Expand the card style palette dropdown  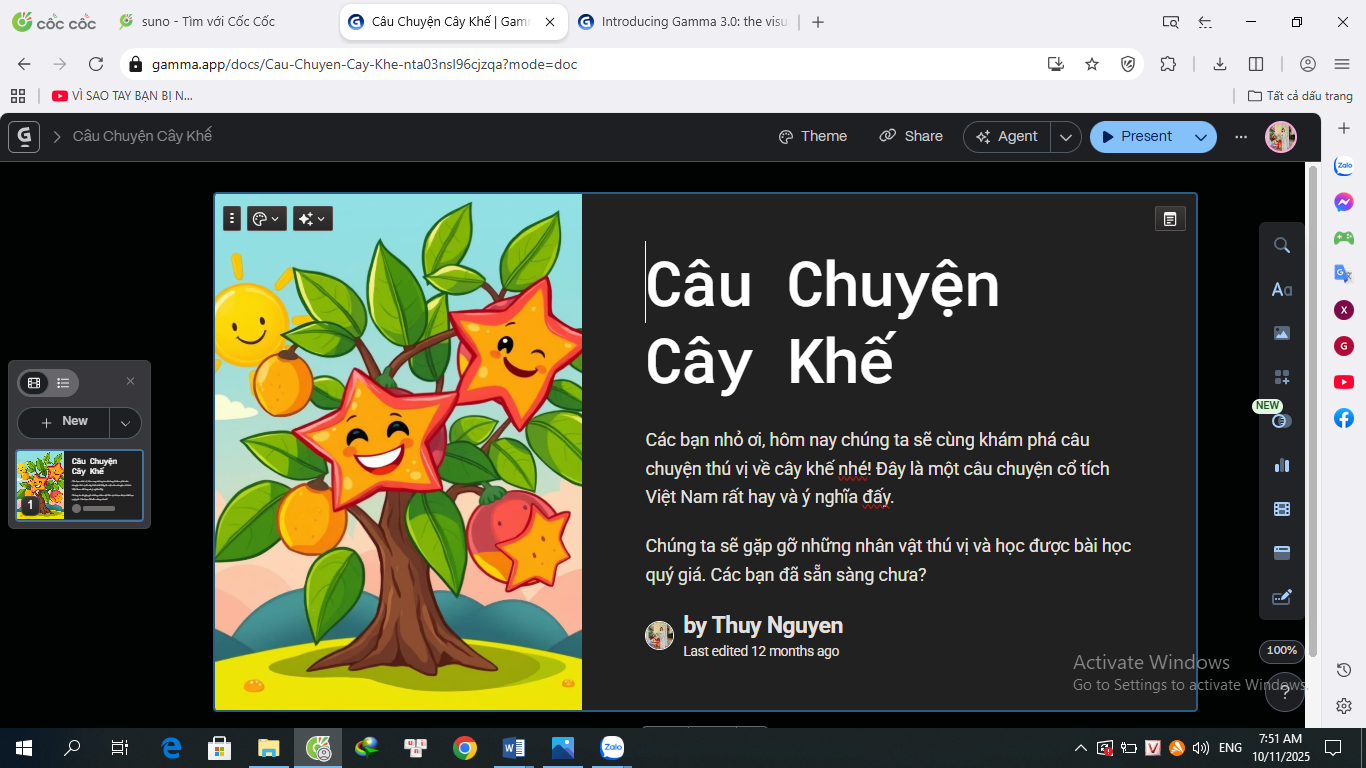266,218
